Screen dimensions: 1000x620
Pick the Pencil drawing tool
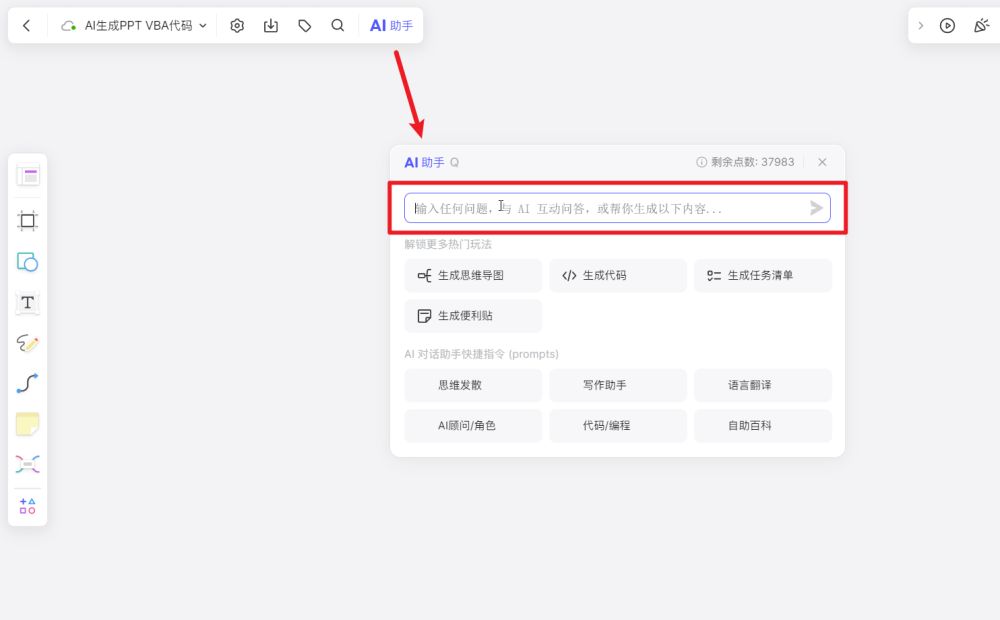(x=27, y=343)
